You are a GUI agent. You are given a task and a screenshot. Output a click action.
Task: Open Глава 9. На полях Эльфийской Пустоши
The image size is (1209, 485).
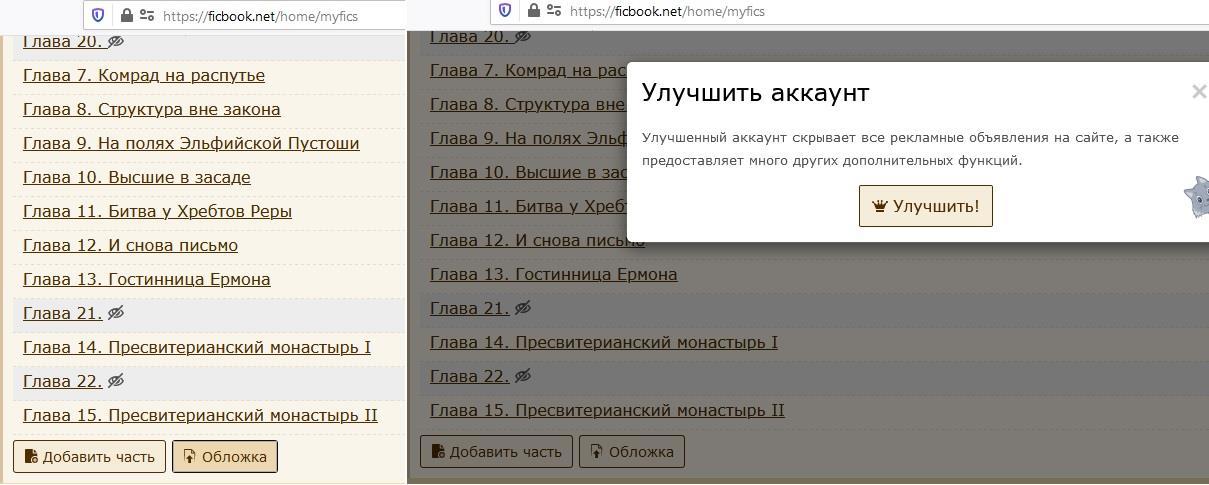[191, 144]
